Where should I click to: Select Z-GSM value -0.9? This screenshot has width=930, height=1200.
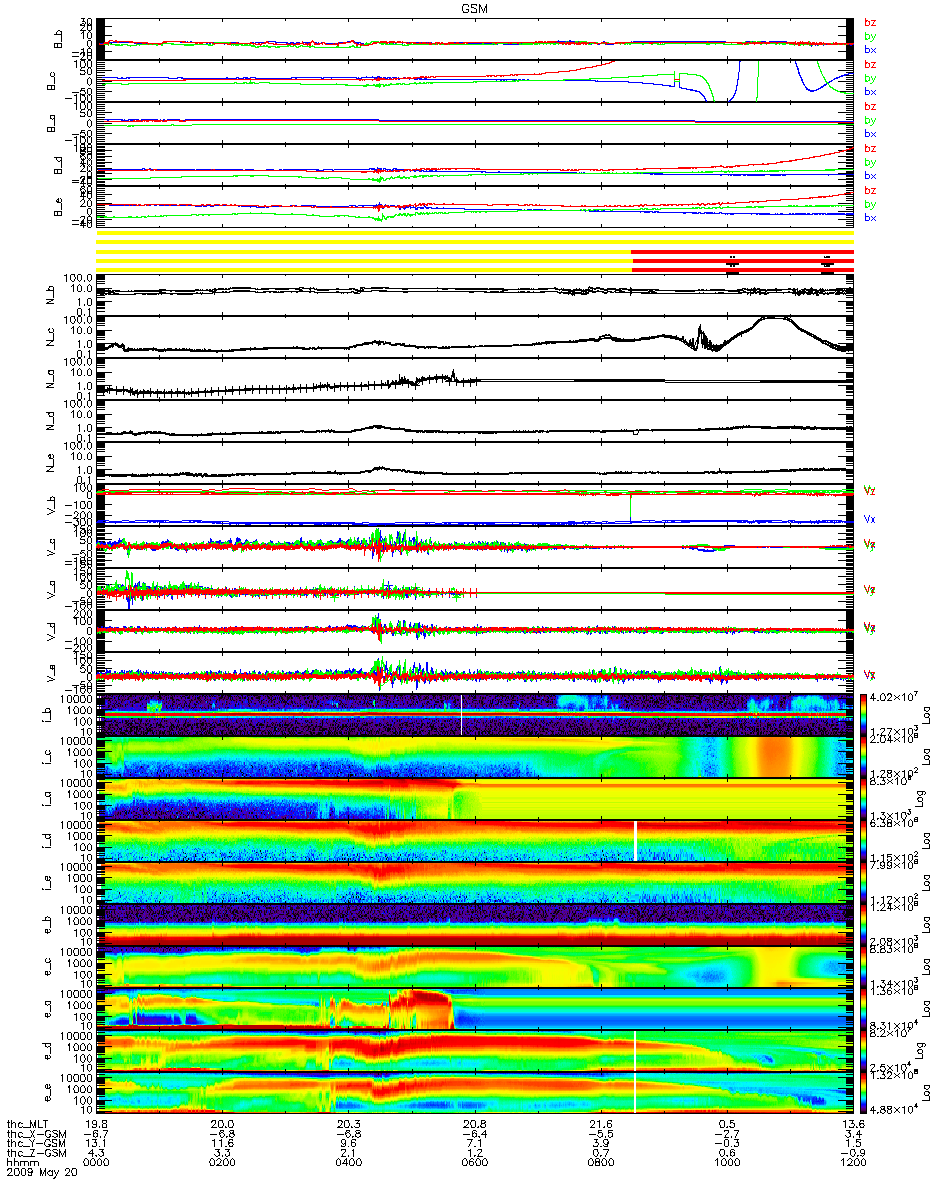pos(852,1154)
